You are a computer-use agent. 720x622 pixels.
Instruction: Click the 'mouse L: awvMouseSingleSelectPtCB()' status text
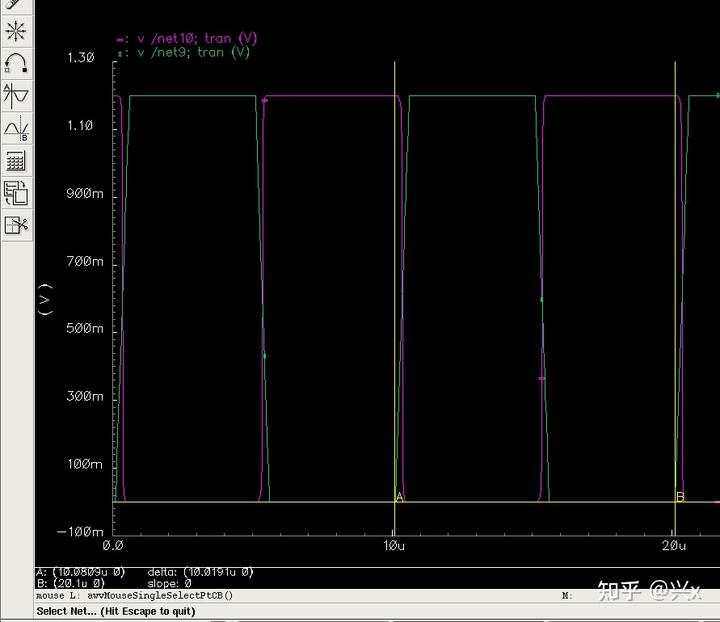point(135,596)
